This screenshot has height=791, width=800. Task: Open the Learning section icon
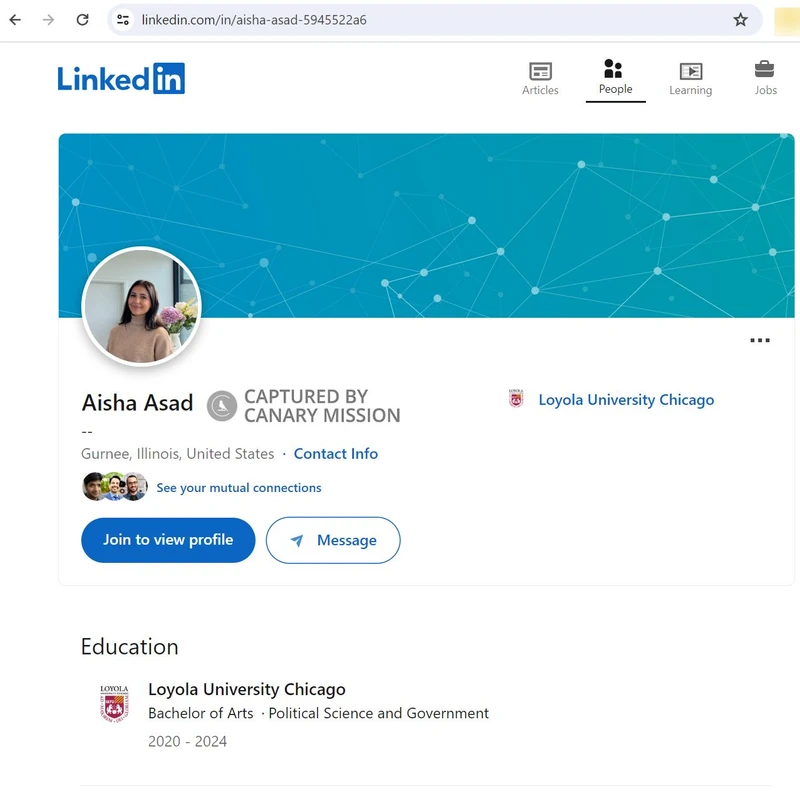click(x=690, y=72)
